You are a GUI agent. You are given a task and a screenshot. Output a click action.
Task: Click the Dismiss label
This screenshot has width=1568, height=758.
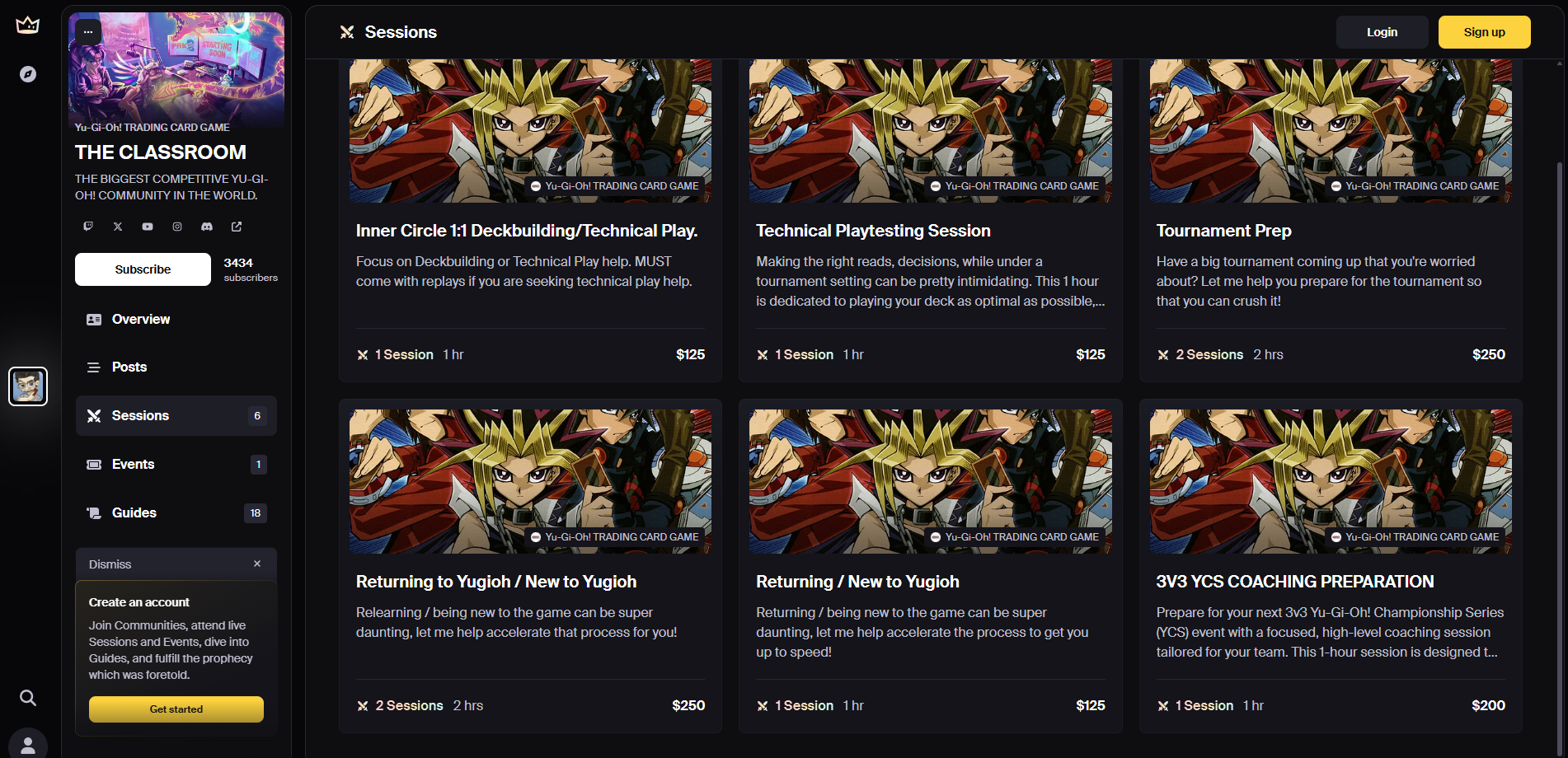(x=110, y=564)
